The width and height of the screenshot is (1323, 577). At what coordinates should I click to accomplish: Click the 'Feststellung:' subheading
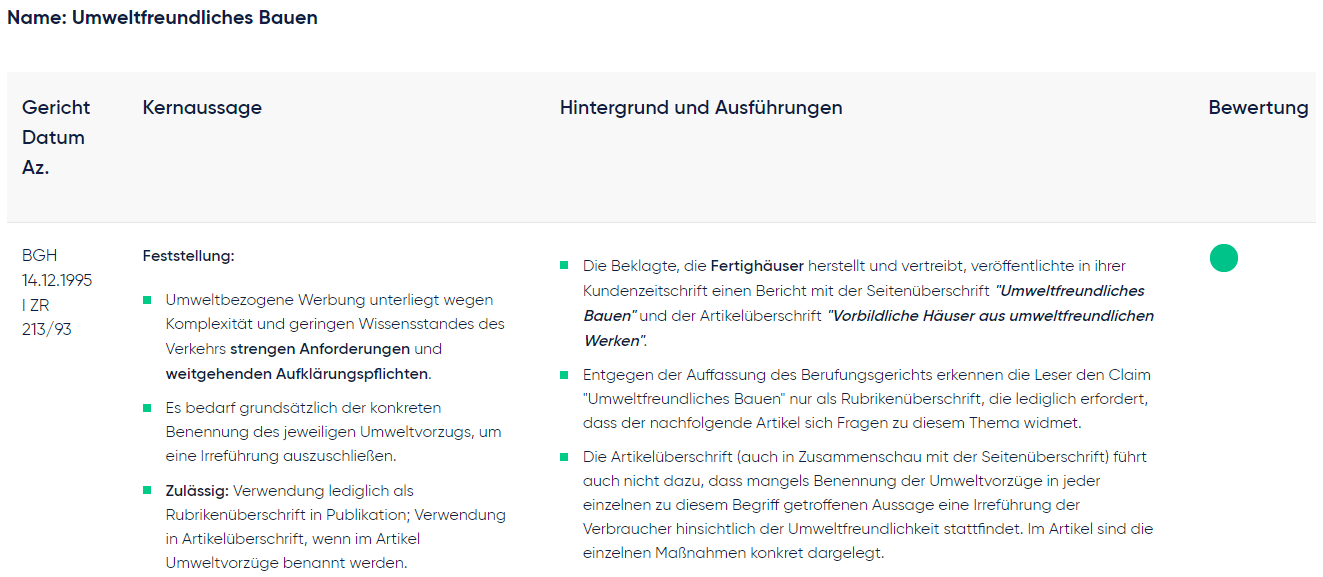(x=188, y=256)
